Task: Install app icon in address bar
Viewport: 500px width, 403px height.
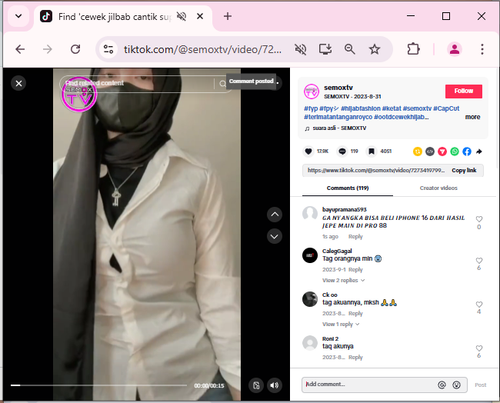Action: tap(325, 49)
